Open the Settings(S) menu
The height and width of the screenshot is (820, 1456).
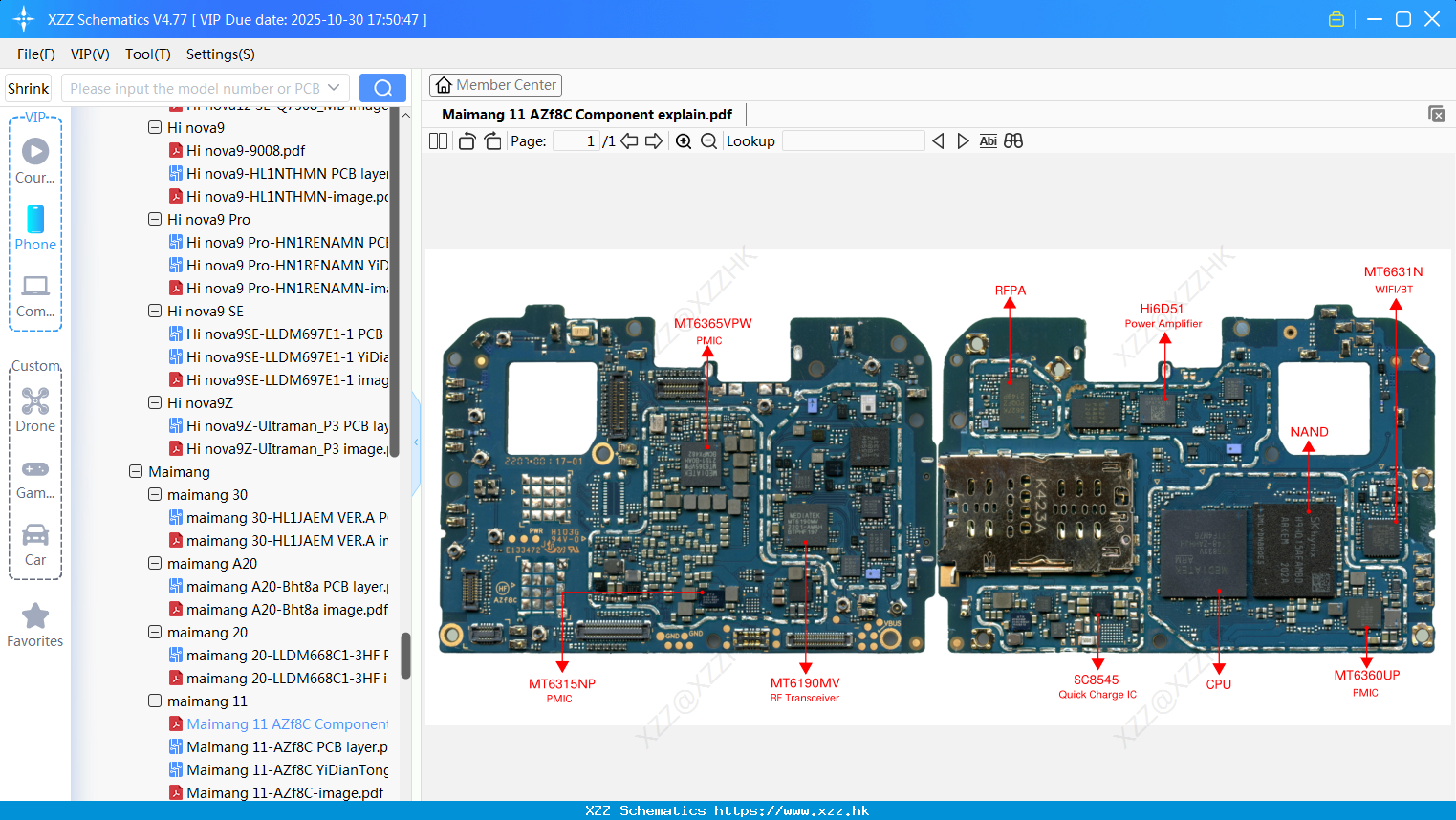coord(221,54)
